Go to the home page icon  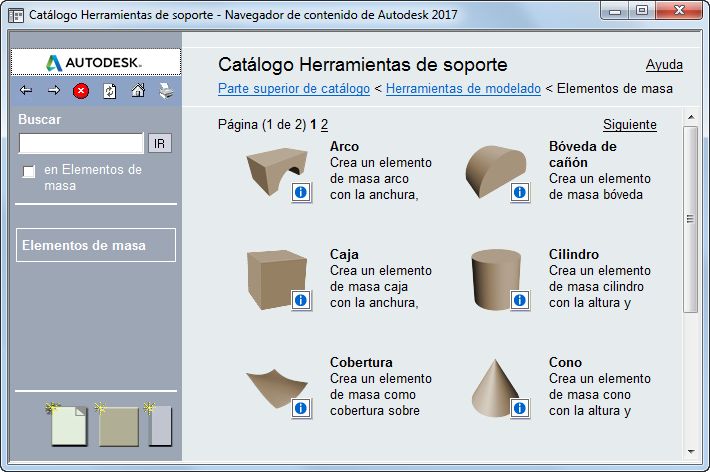[x=138, y=91]
